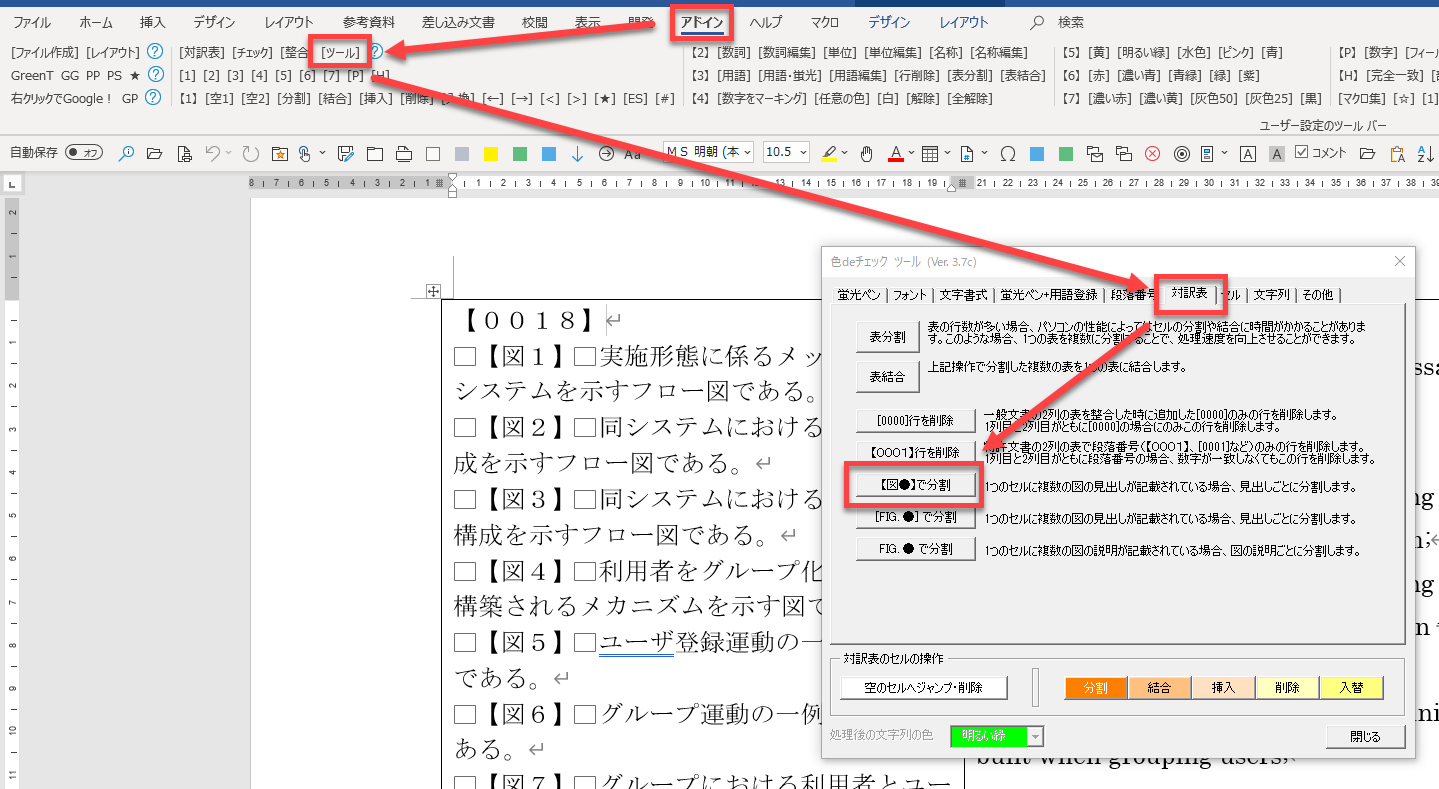
Task: Click the 【図●】で分割 button
Action: [915, 485]
